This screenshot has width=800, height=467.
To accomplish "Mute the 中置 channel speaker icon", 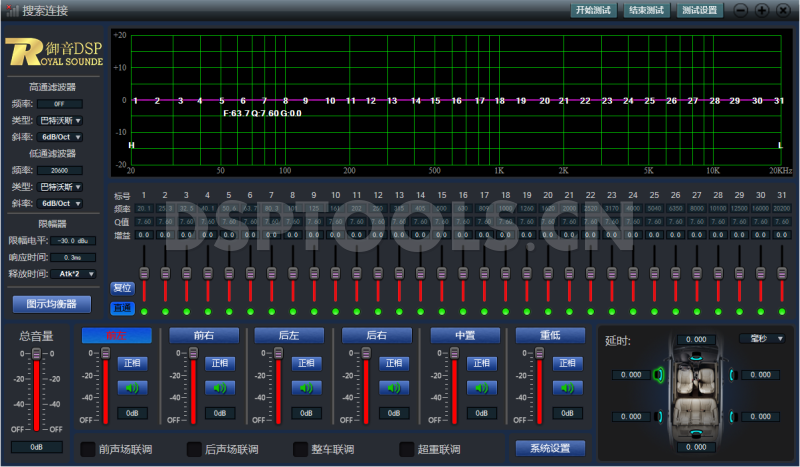I will (x=482, y=388).
